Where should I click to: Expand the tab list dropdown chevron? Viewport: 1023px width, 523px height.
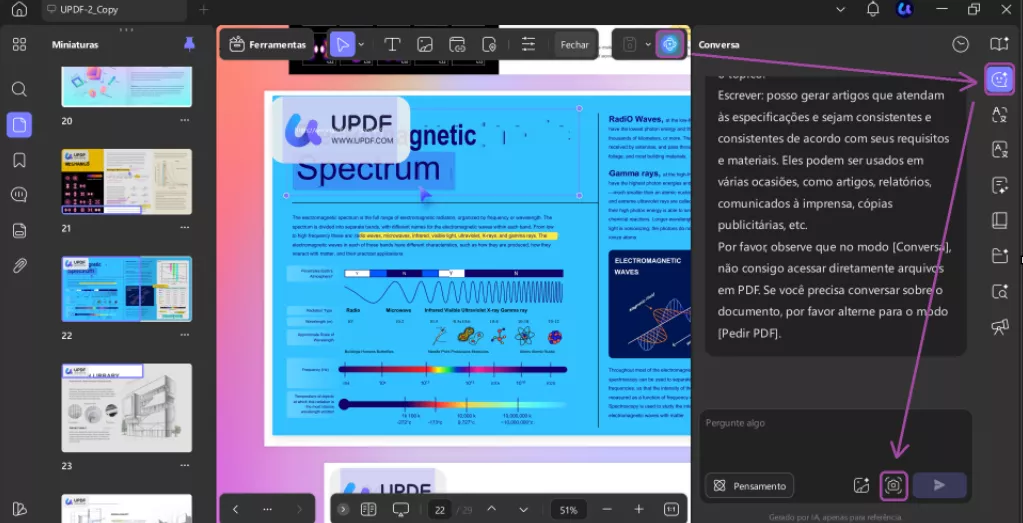[840, 9]
